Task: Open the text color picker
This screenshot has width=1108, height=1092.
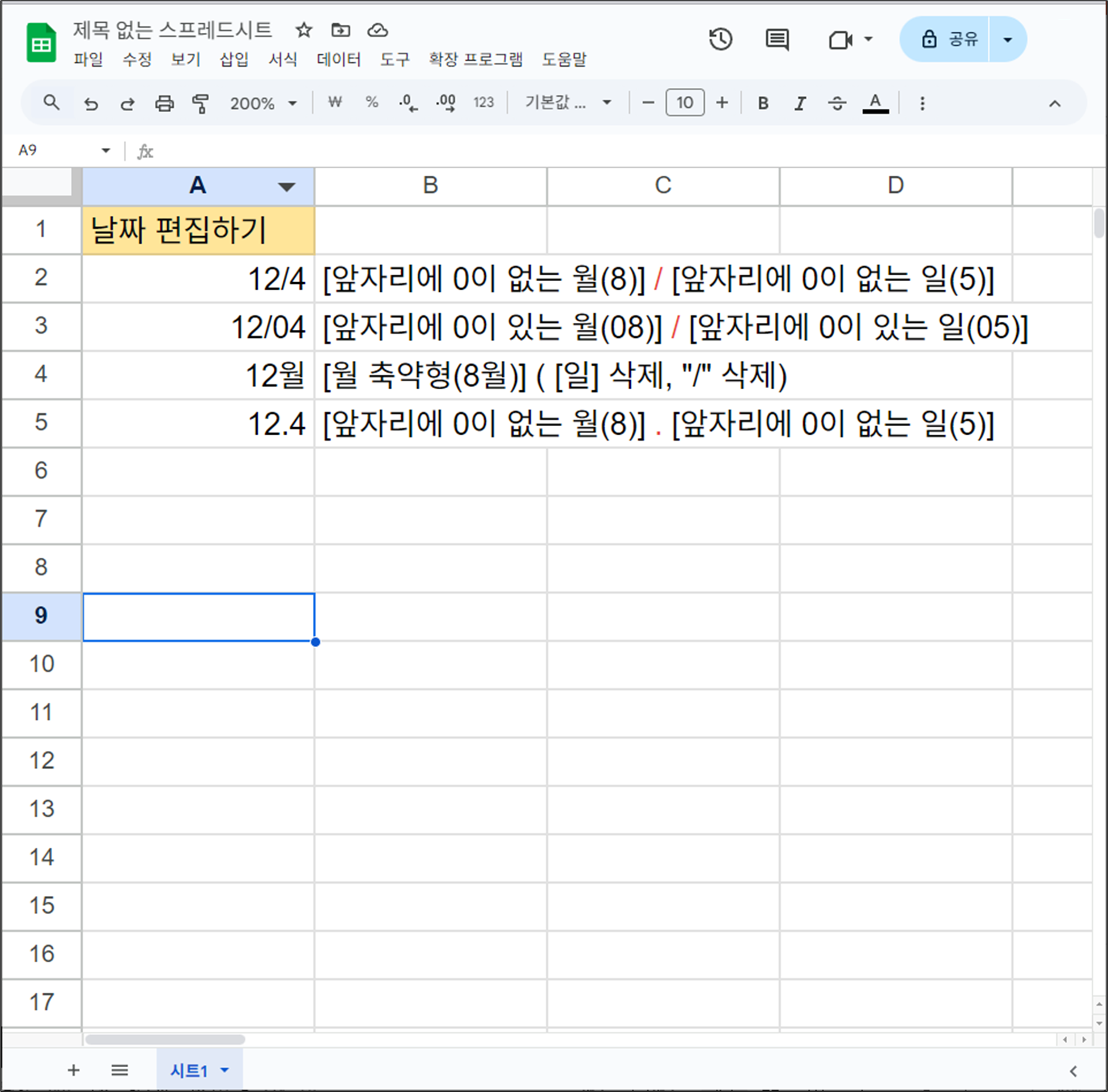Action: [x=875, y=103]
